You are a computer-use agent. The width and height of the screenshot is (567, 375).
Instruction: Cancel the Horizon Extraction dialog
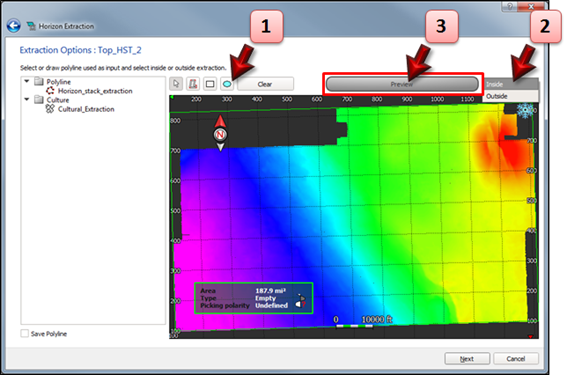(x=516, y=359)
